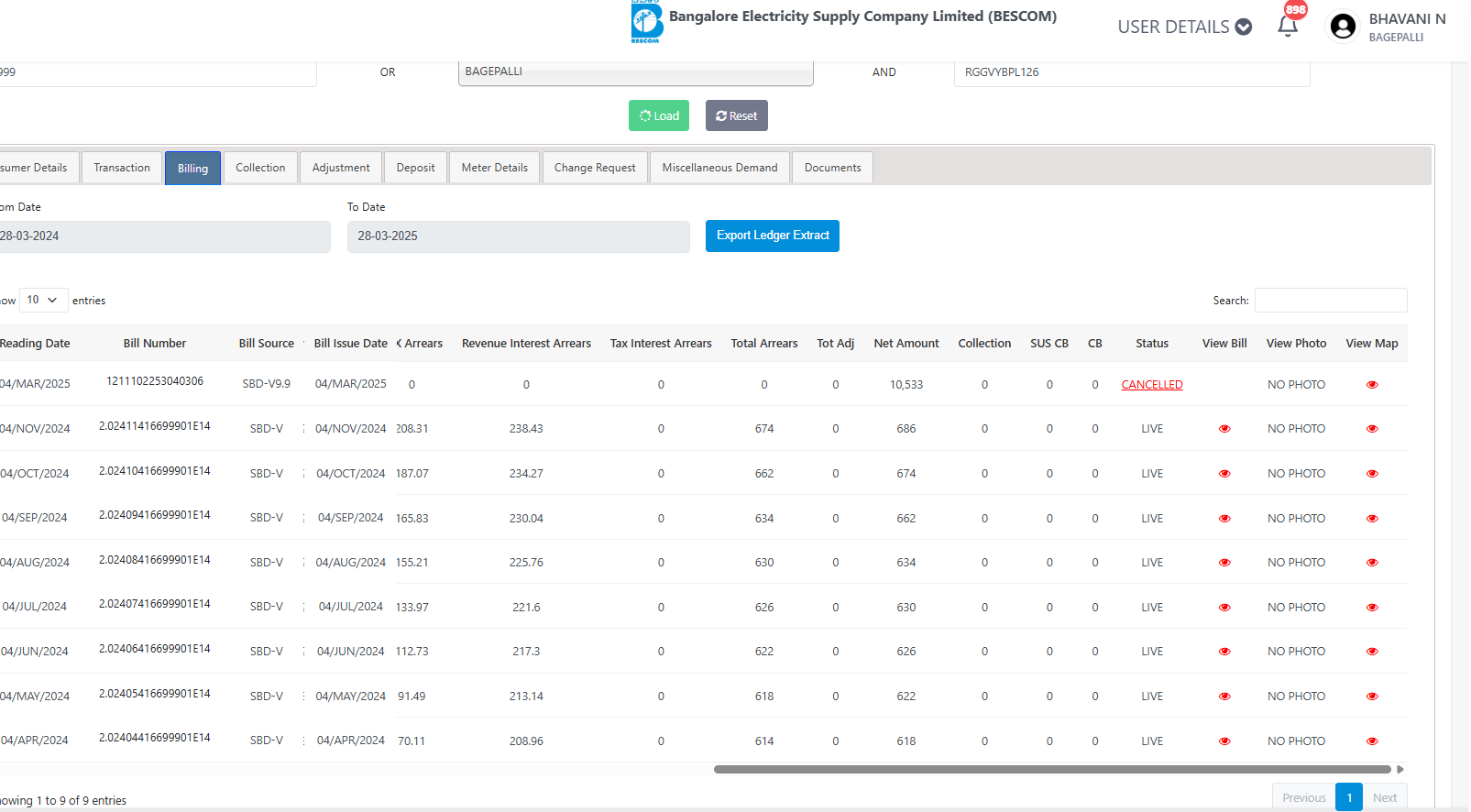View bill for 04/AUG/2024 row
The width and height of the screenshot is (1471, 812).
[1224, 563]
